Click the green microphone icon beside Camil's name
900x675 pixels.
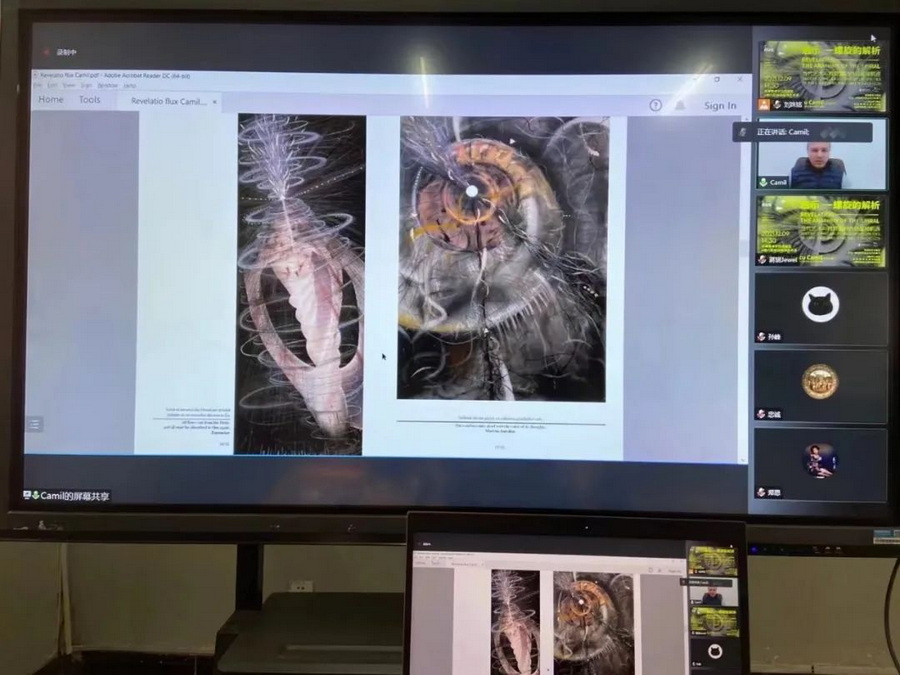point(763,183)
